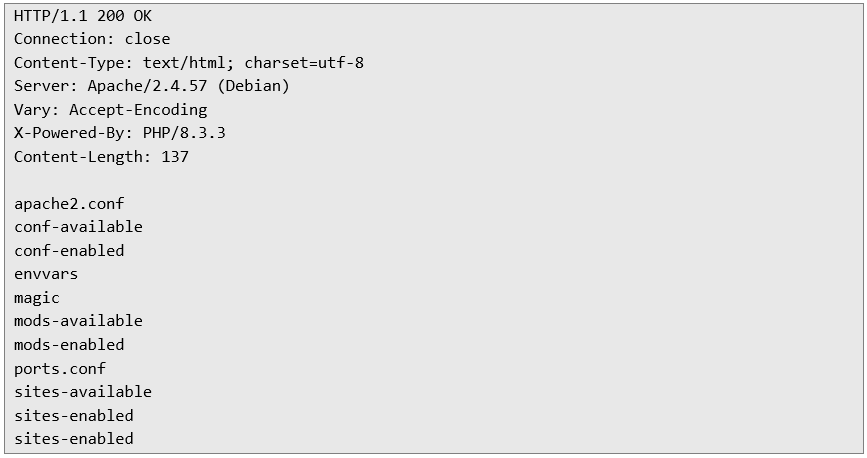Image resolution: width=867 pixels, height=458 pixels.
Task: Click the charset=utf-8 text
Action: click(304, 63)
